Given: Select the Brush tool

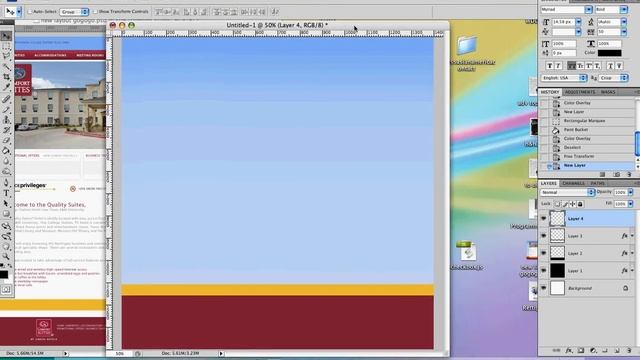Looking at the screenshot, I should pos(6,109).
